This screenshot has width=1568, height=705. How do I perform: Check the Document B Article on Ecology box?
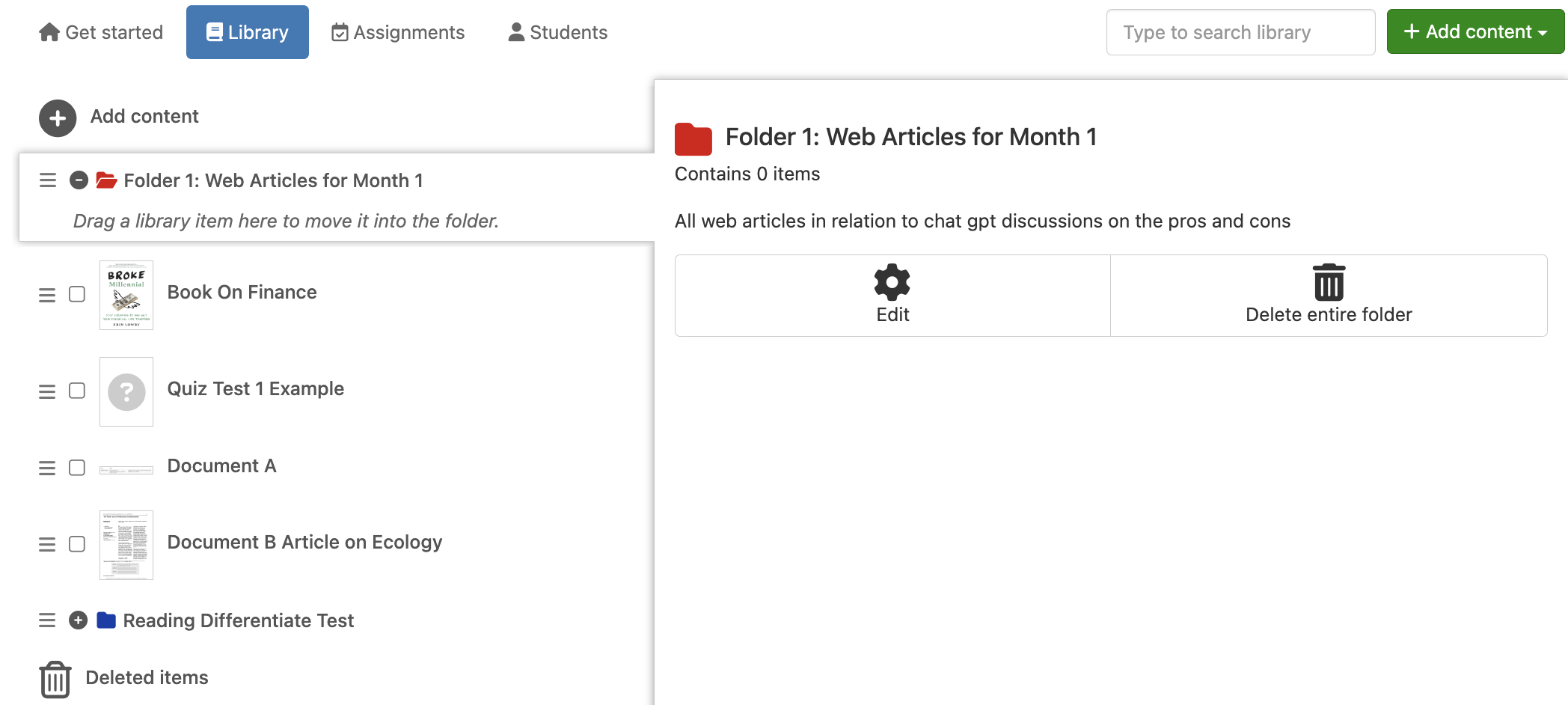(77, 544)
